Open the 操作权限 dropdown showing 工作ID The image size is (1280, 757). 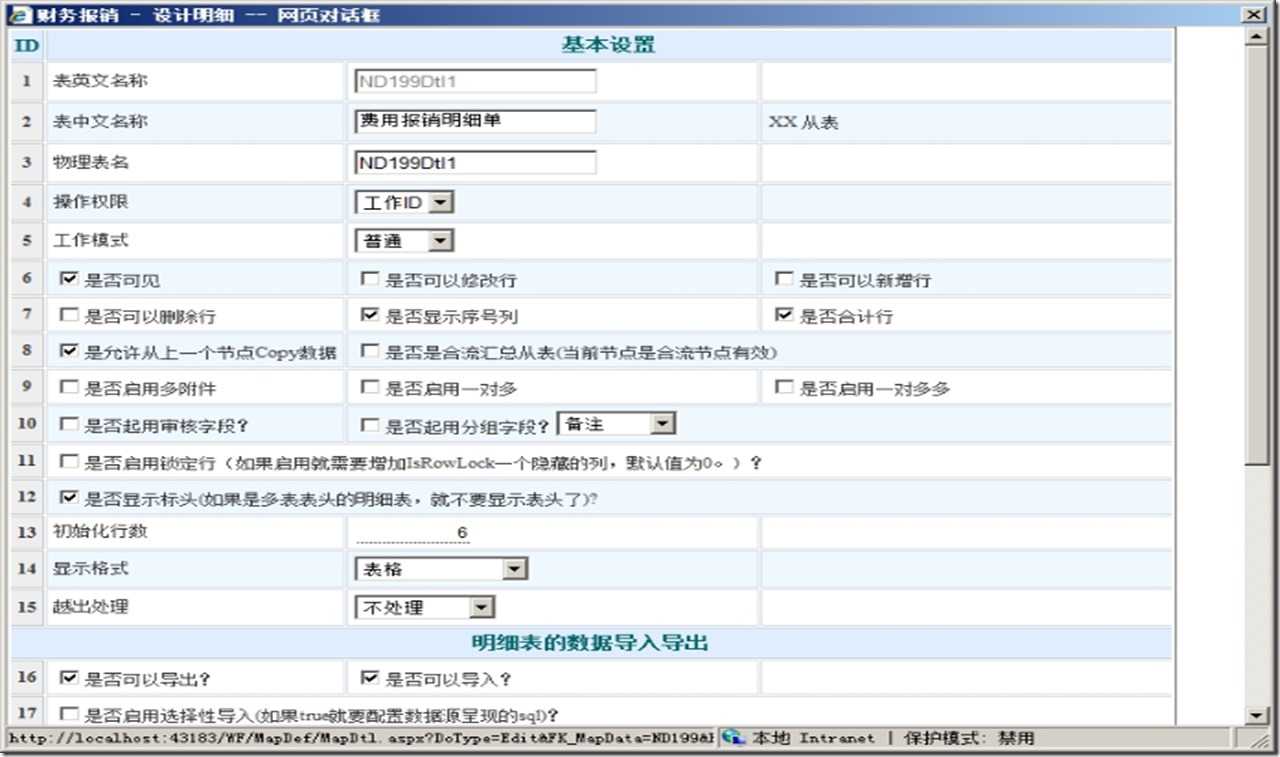coord(404,202)
